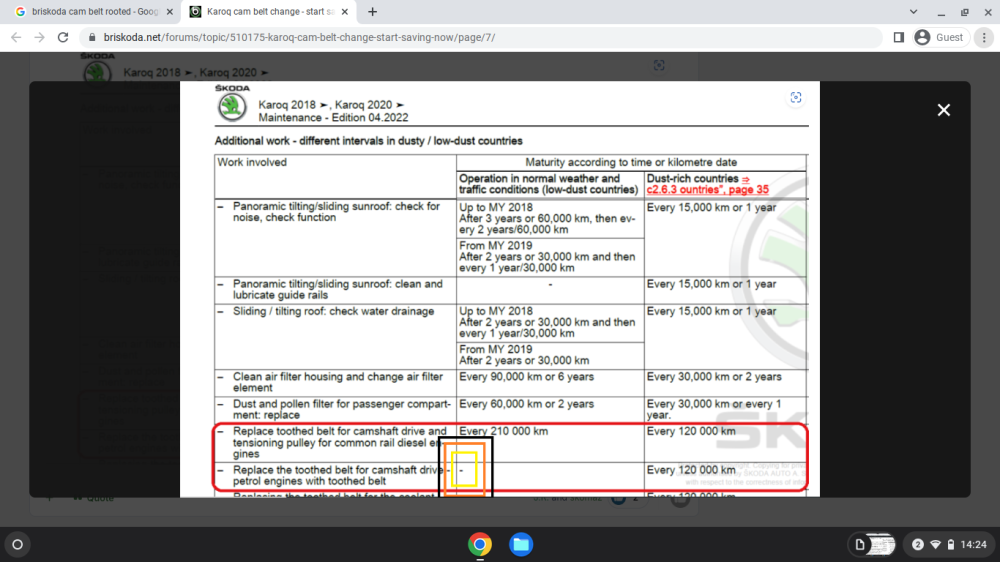
Task: Click the Chrome icon on the shelf
Action: tap(480, 544)
